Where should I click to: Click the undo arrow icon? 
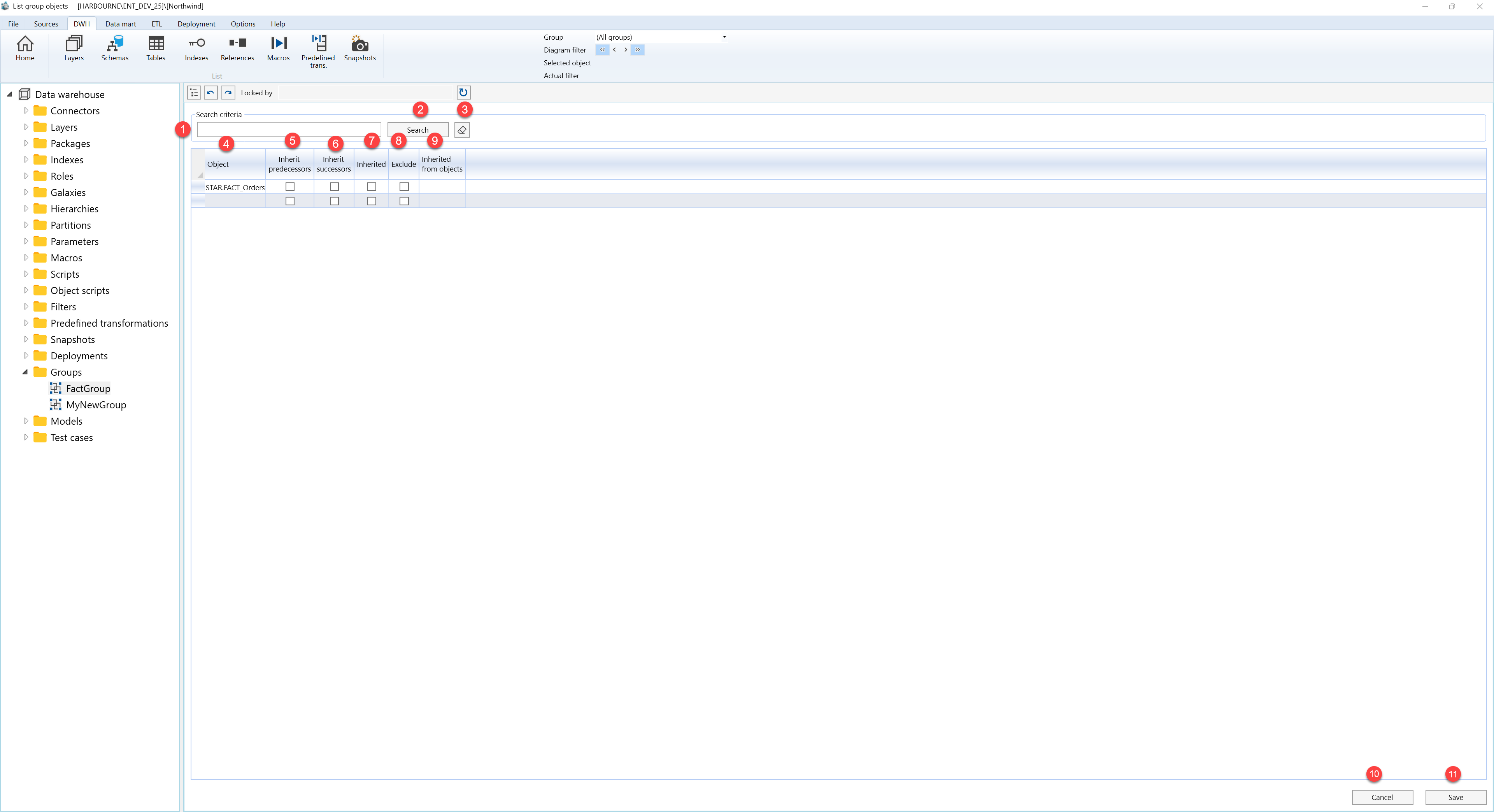[211, 93]
